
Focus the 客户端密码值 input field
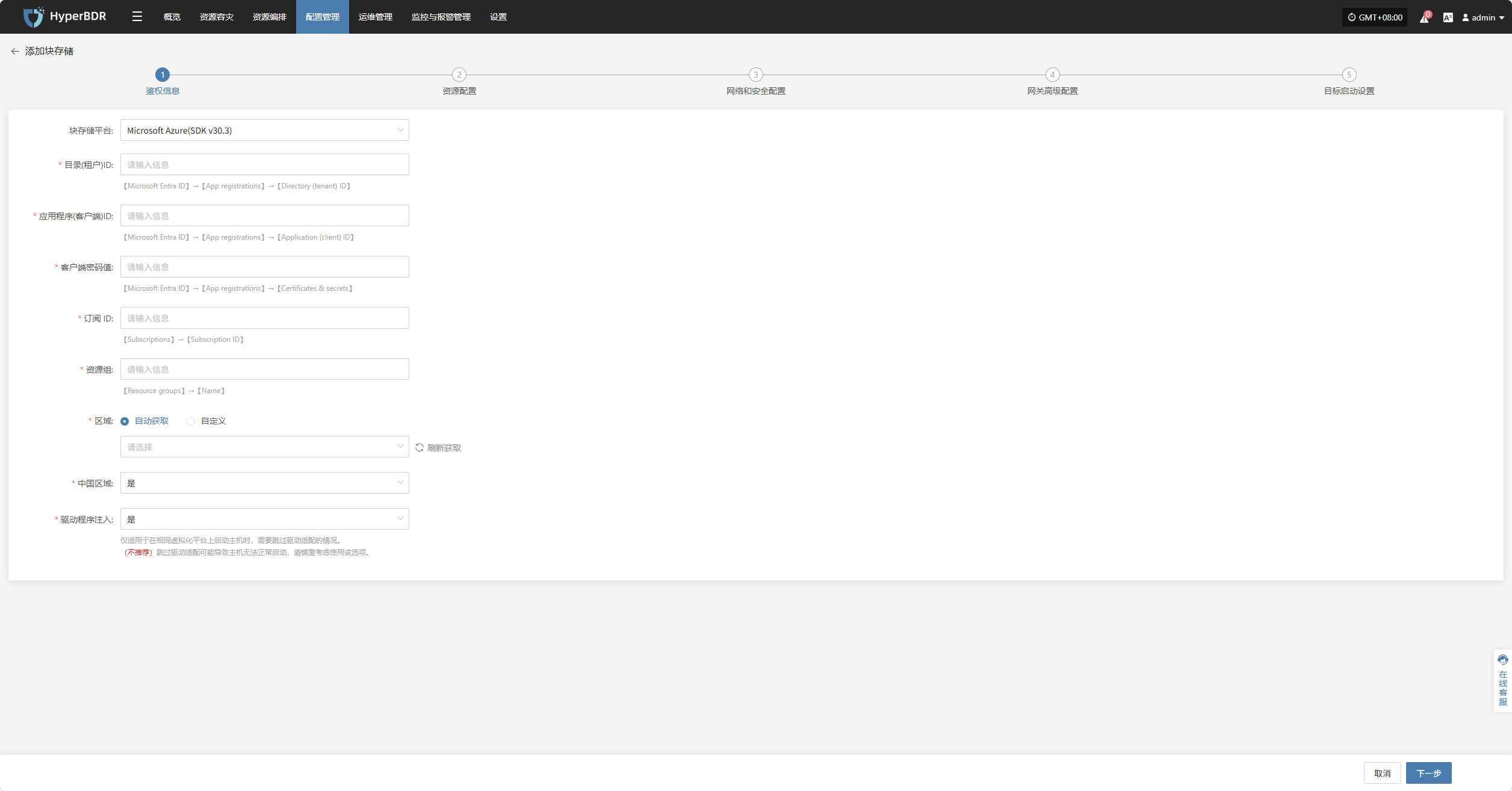point(265,267)
